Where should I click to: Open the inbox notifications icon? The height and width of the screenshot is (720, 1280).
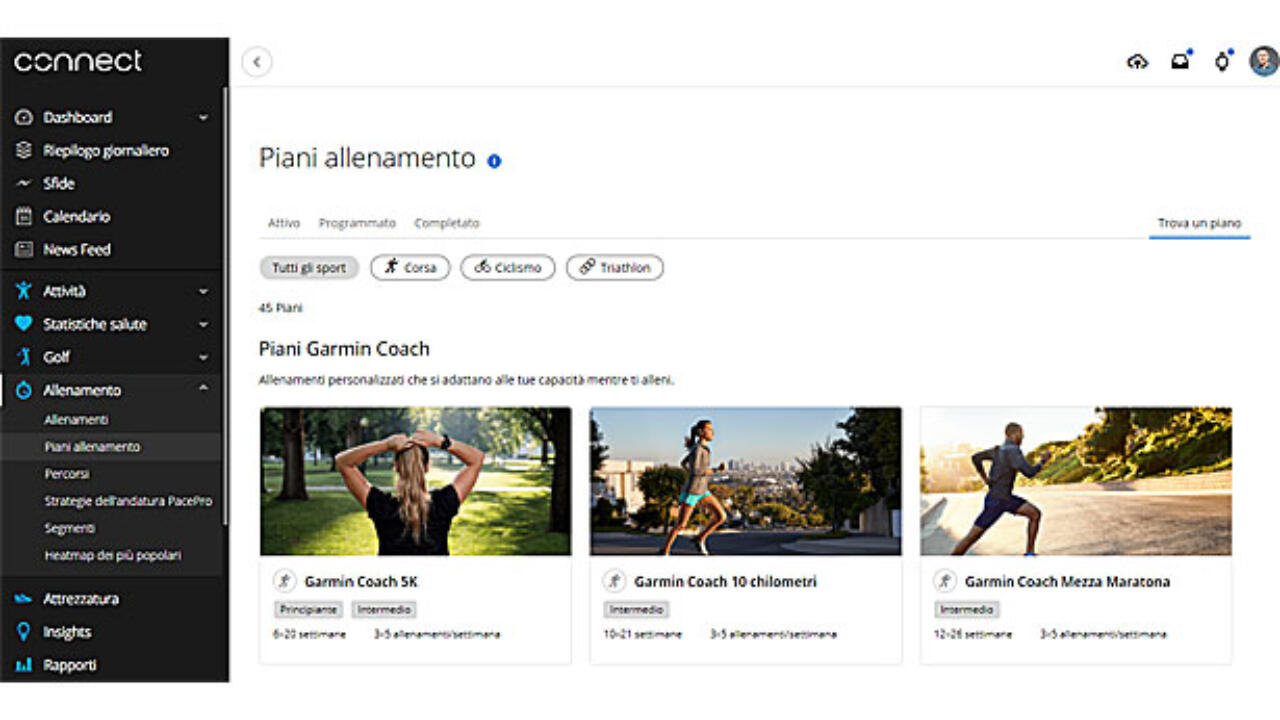[x=1181, y=61]
